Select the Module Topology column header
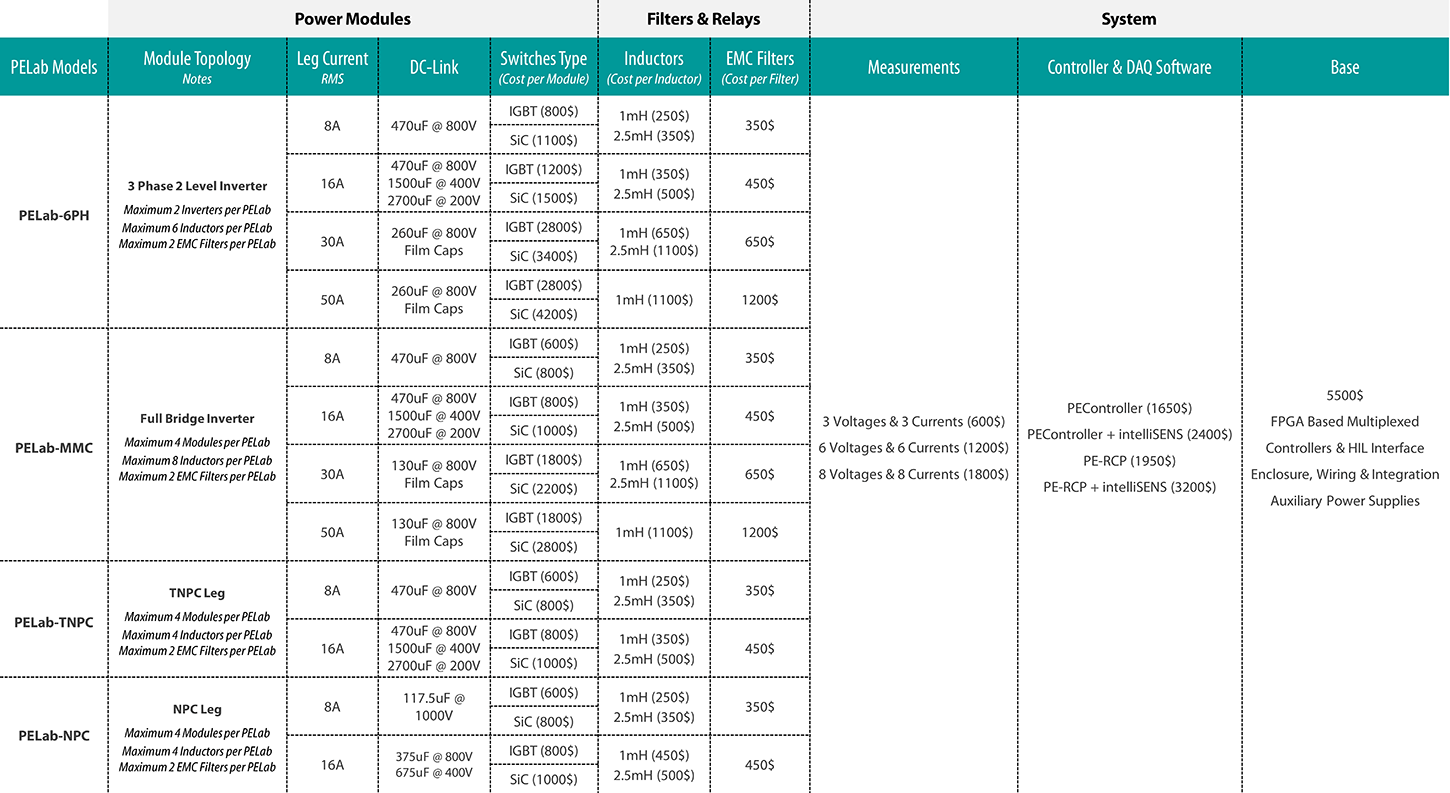Image resolution: width=1450 pixels, height=793 pixels. click(197, 67)
